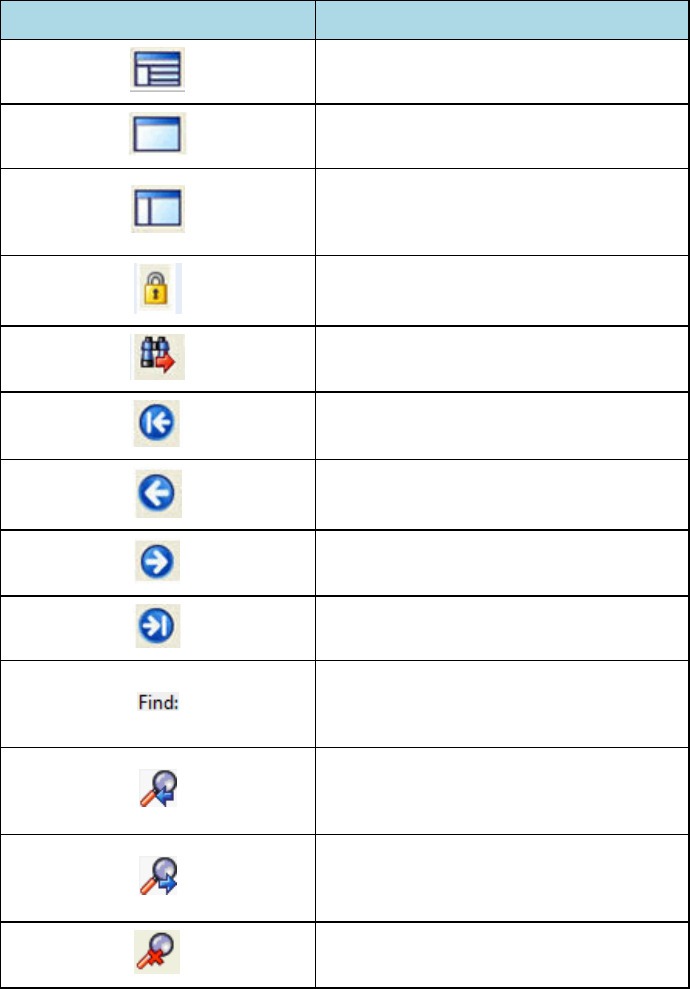Click empty cell next to binoculars icon
This screenshot has width=690, height=989.
(502, 359)
